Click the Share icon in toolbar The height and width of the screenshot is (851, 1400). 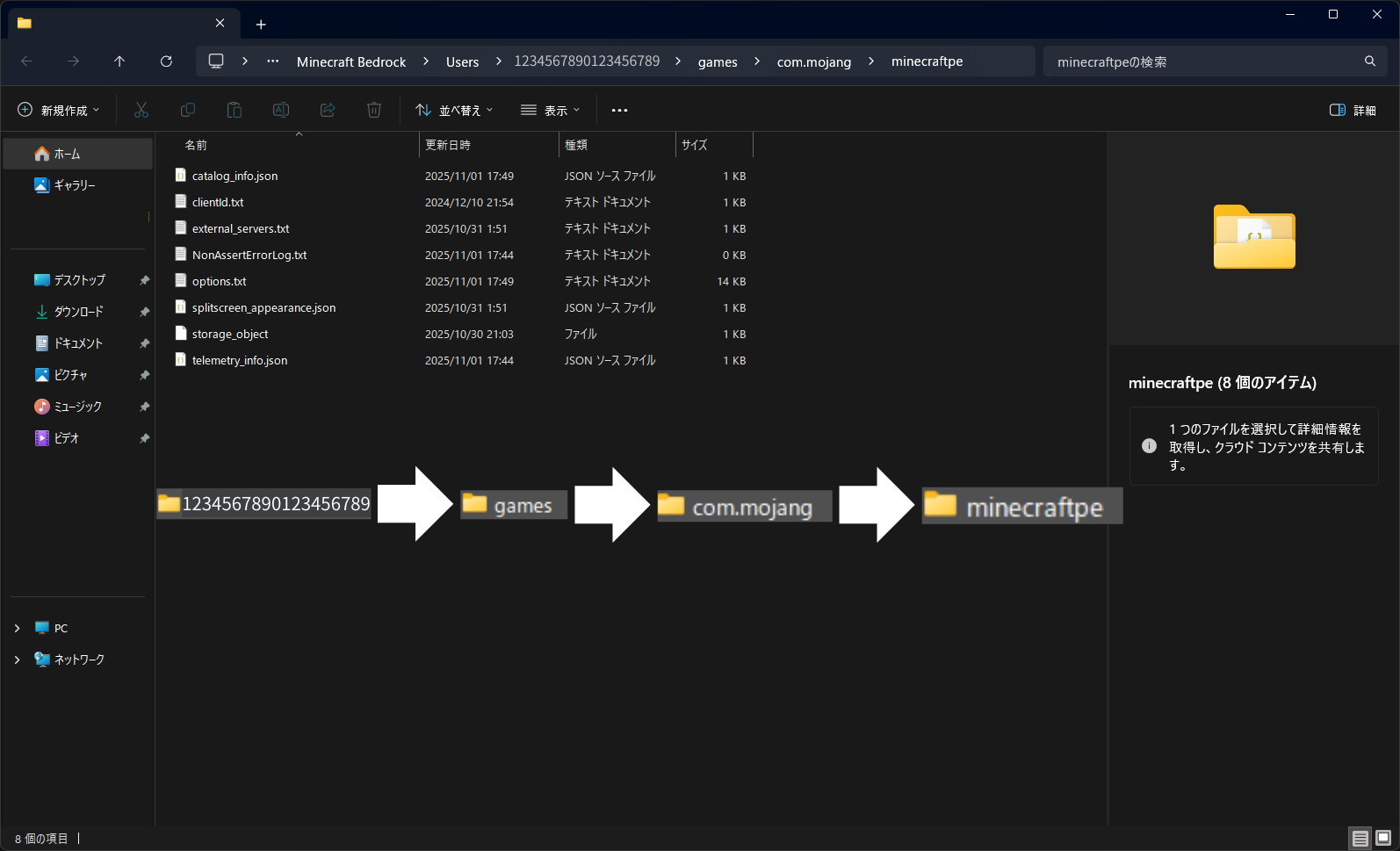(328, 110)
